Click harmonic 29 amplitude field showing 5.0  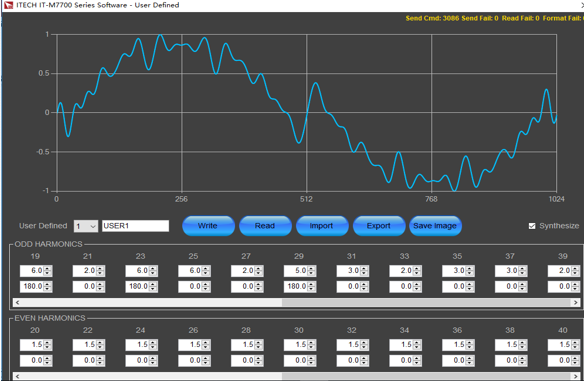point(296,271)
